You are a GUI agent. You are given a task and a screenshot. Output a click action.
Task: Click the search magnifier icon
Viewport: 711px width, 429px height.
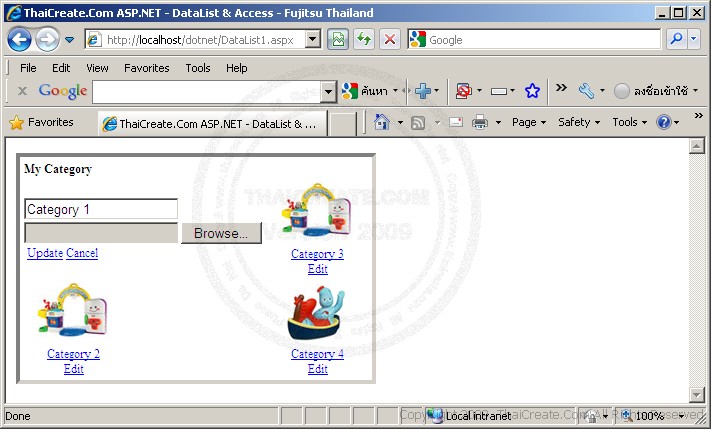click(677, 39)
